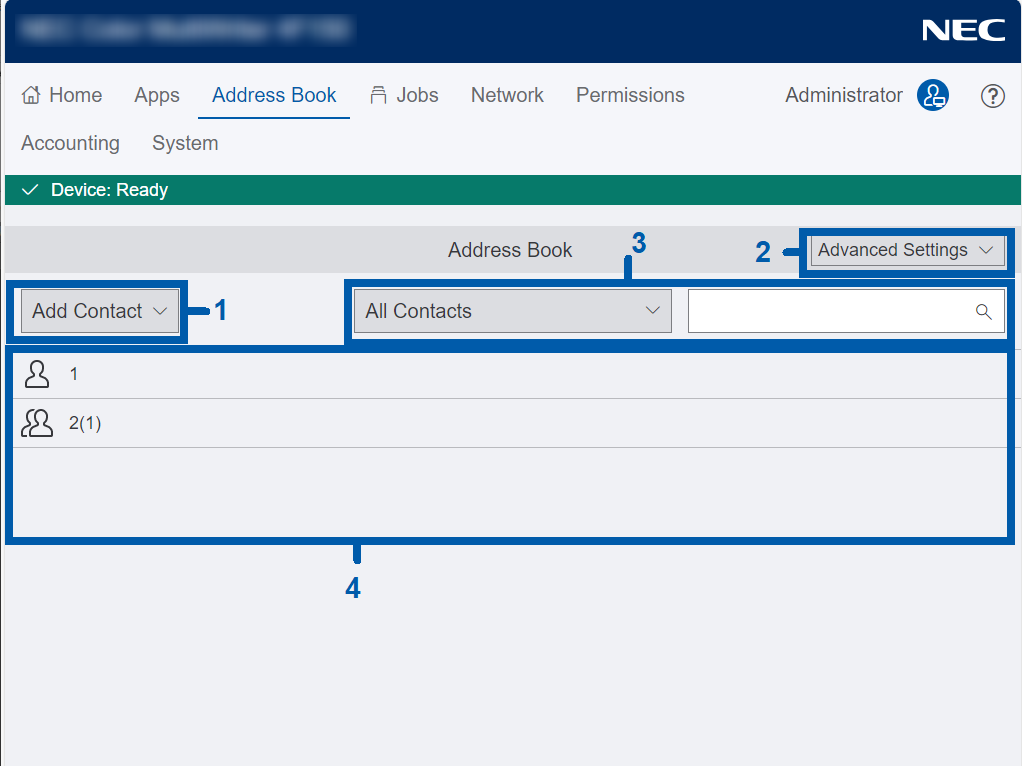The width and height of the screenshot is (1022, 766).
Task: Open the Administrator account icon
Action: coord(932,95)
